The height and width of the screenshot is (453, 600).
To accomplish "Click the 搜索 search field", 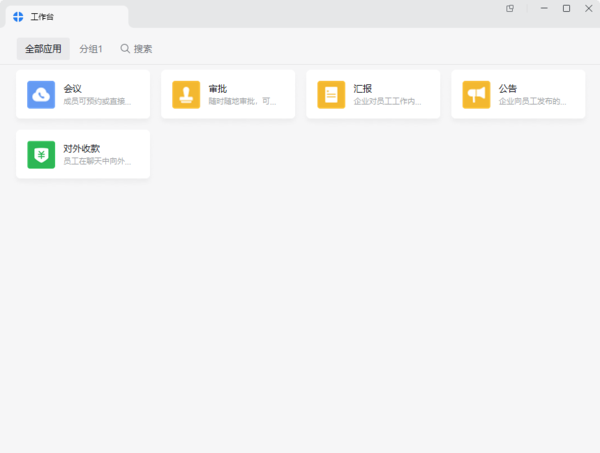I will point(143,48).
